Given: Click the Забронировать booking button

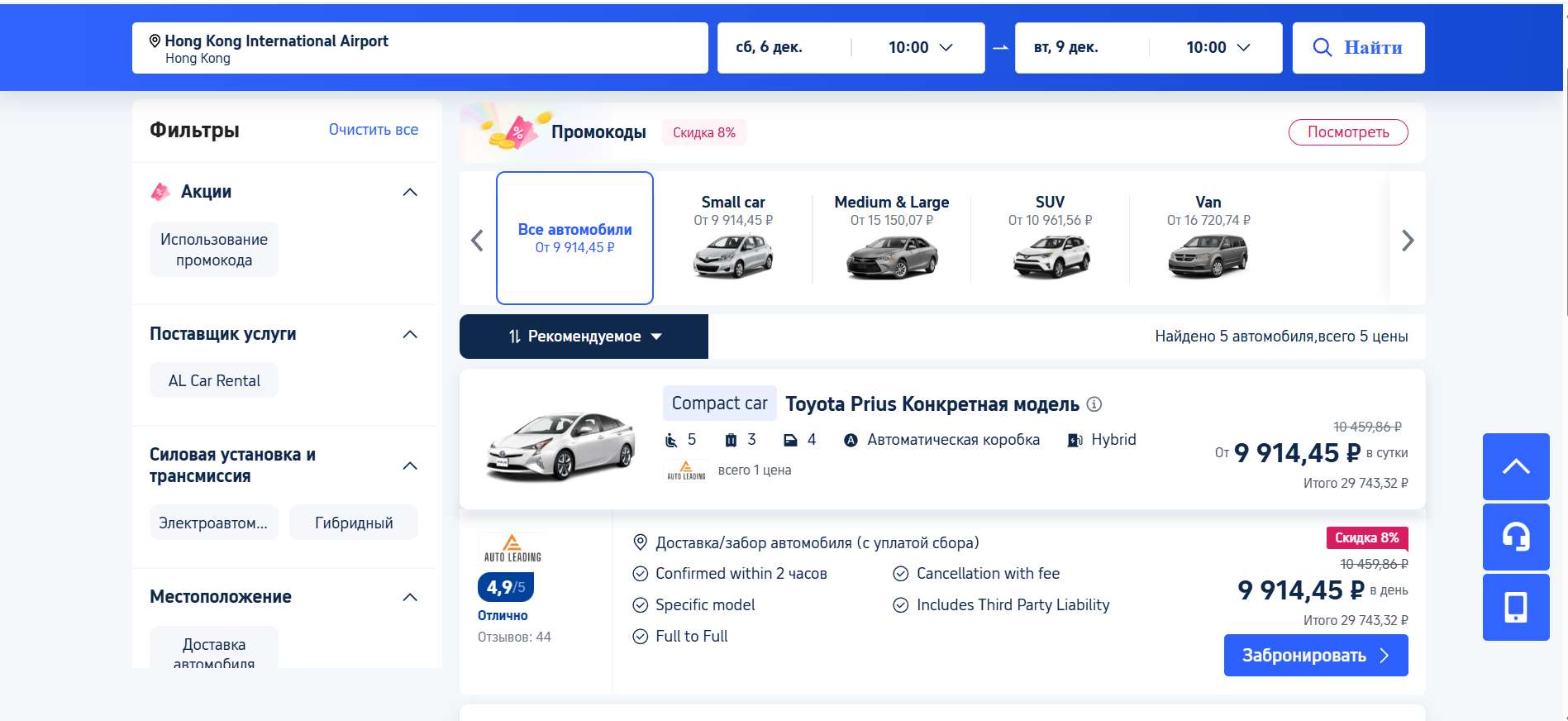Looking at the screenshot, I should coord(1316,656).
